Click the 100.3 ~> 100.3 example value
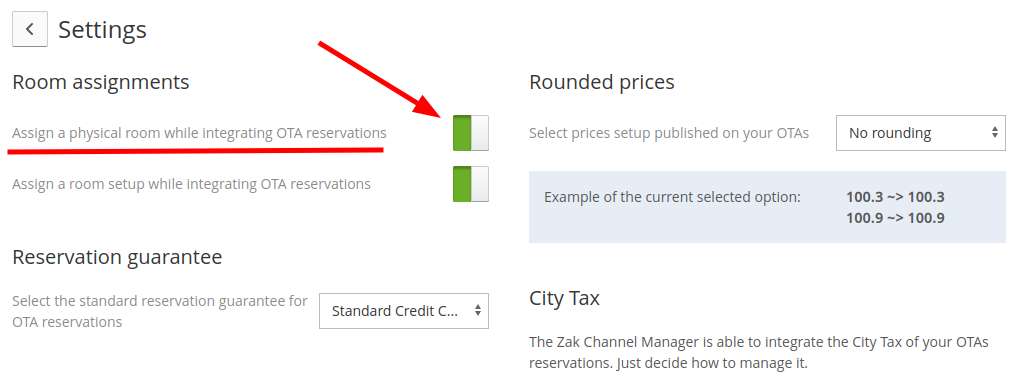The width and height of the screenshot is (1017, 384). [895, 197]
